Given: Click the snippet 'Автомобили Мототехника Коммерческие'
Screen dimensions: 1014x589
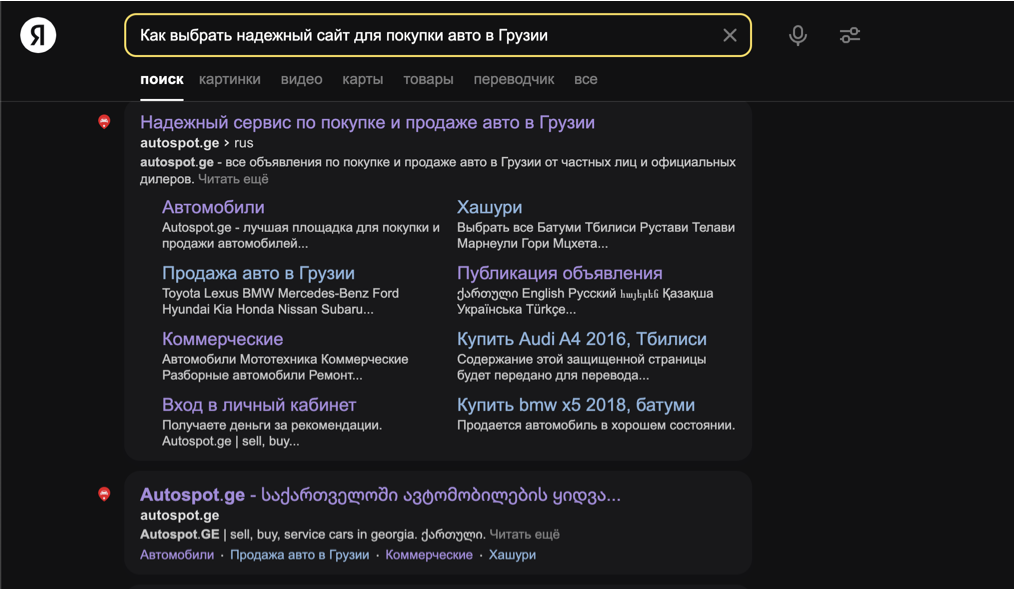Looking at the screenshot, I should click(285, 359).
